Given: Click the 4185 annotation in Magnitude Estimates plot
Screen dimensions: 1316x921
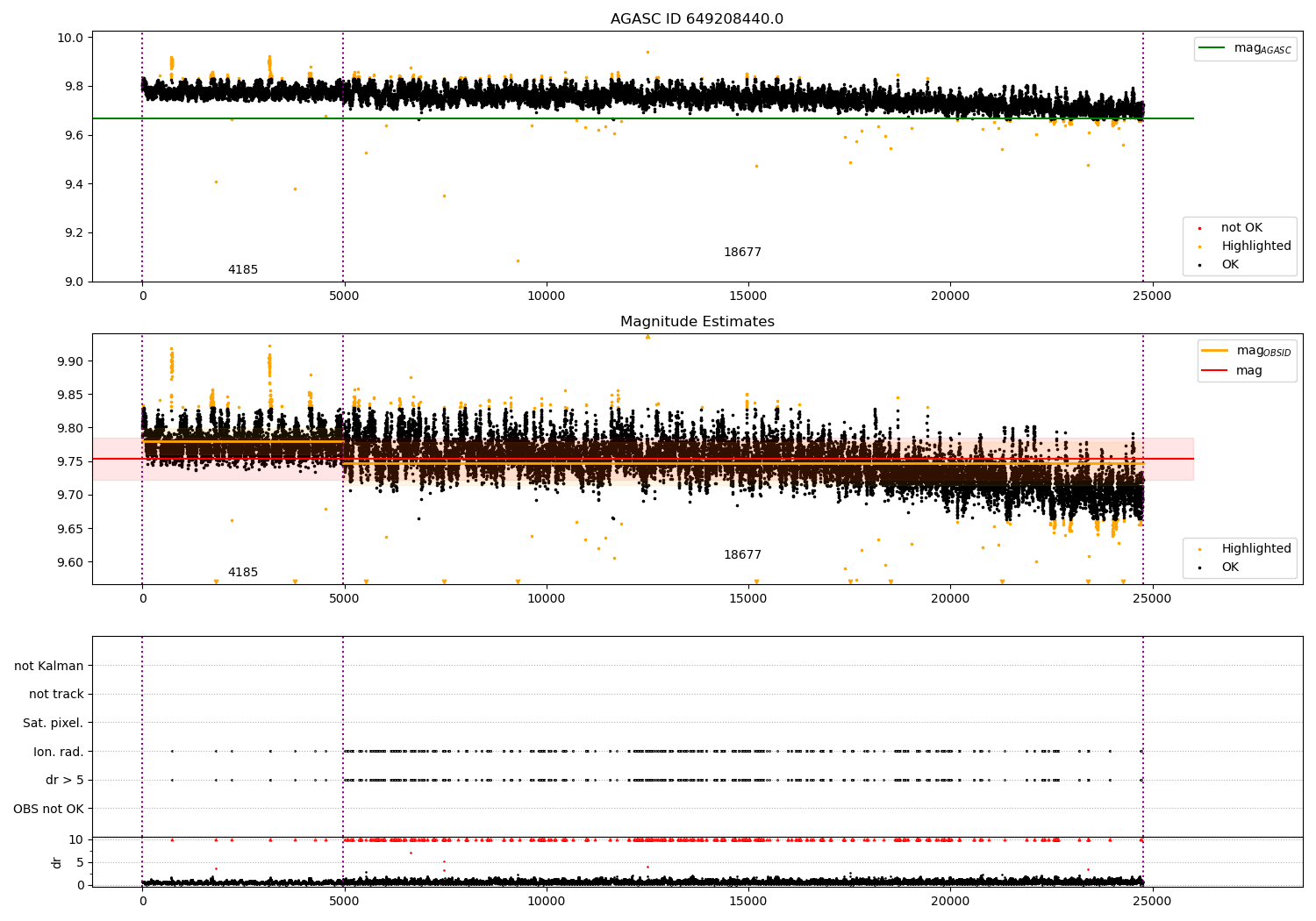Looking at the screenshot, I should point(243,573).
